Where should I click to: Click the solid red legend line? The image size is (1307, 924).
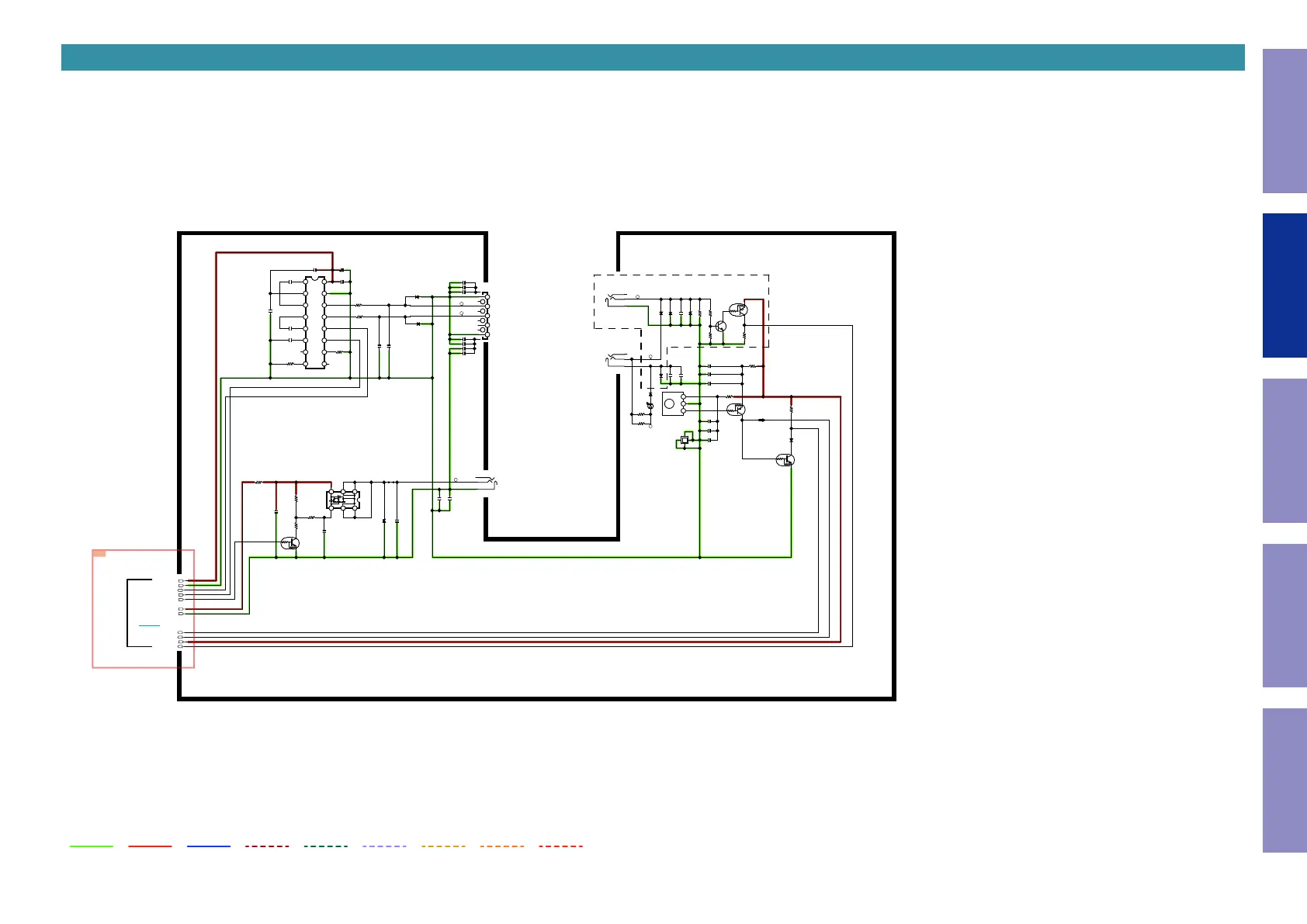click(x=150, y=846)
